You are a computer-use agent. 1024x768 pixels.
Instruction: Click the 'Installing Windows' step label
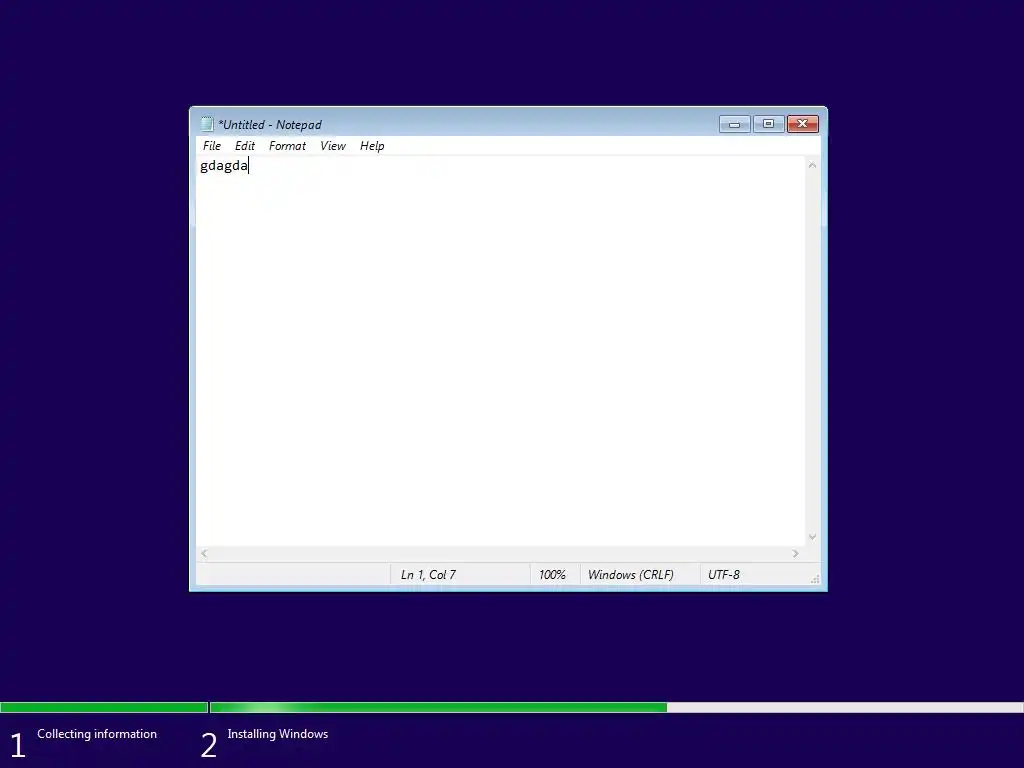[278, 734]
